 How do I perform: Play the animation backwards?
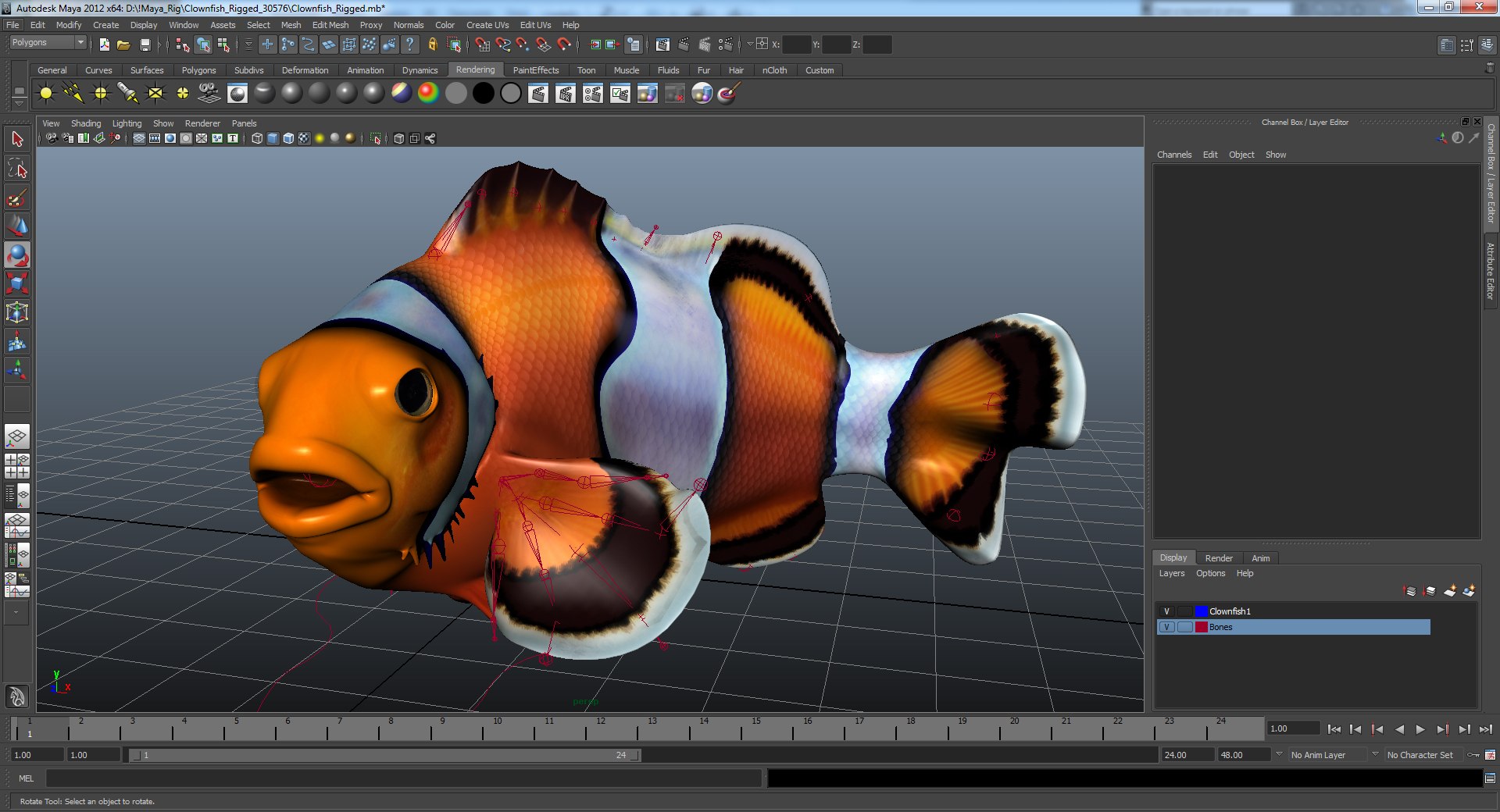(x=1399, y=729)
